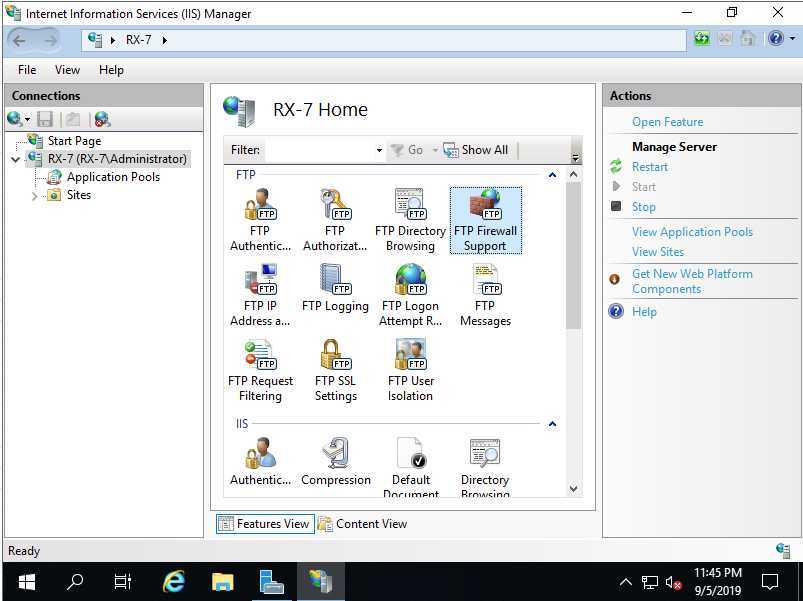This screenshot has width=803, height=601.
Task: Navigate forward with the Forward arrow
Action: coord(50,40)
